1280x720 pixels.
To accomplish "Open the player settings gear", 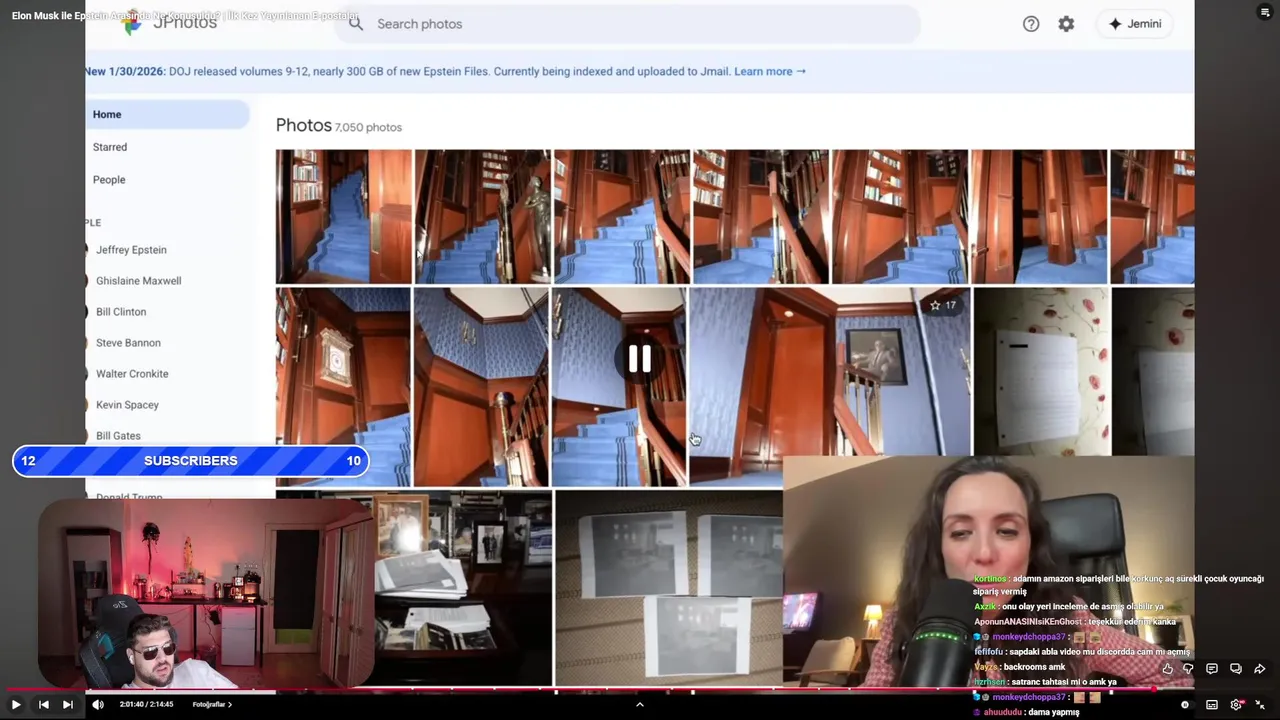I will click(1236, 704).
